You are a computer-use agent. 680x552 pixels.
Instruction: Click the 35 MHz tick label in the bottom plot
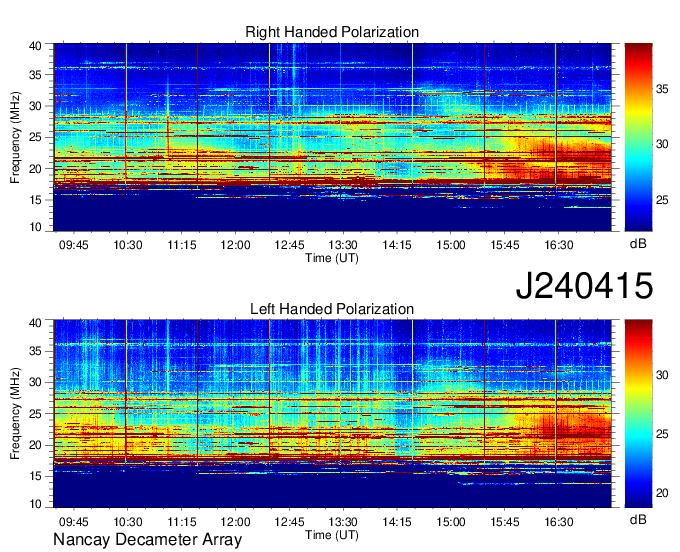click(x=36, y=351)
